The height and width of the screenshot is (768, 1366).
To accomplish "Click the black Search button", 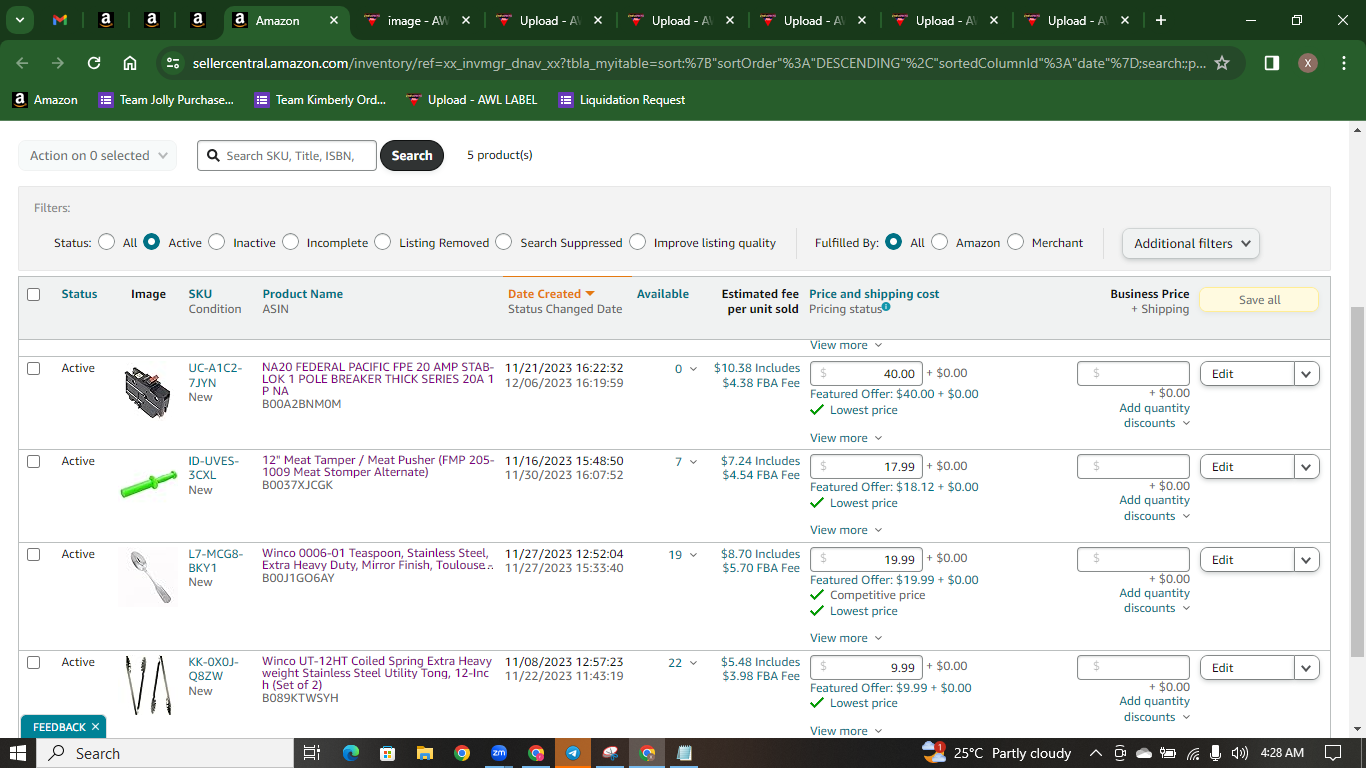I will click(x=412, y=155).
